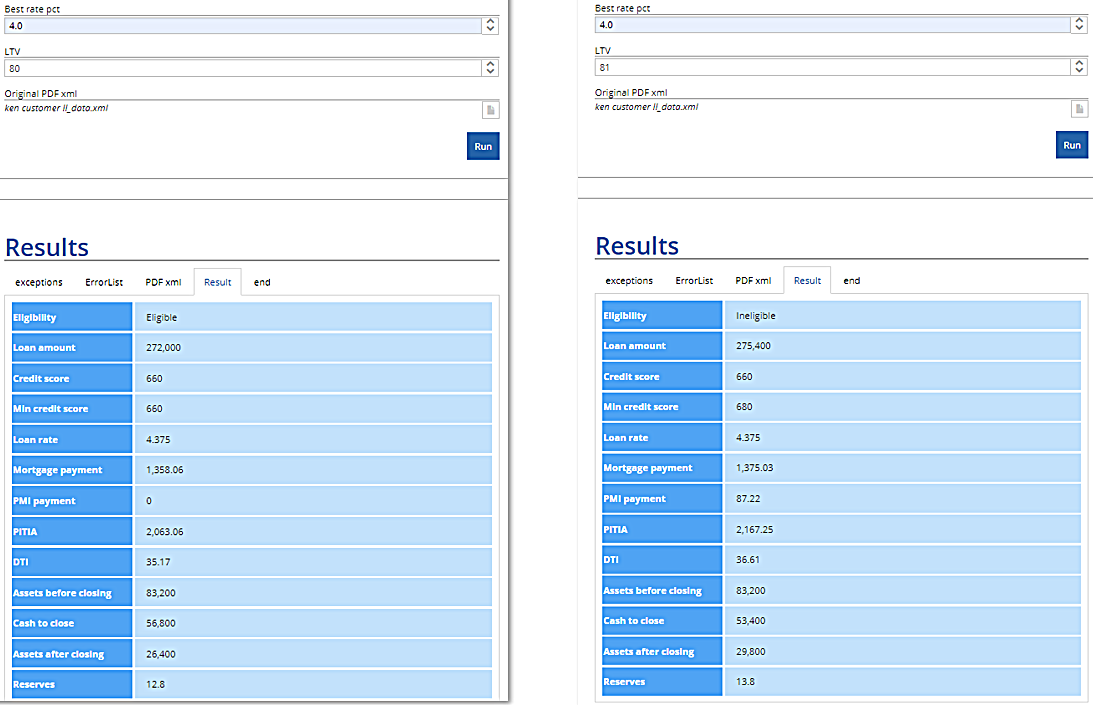Decrease the LTV value of 81 using the down arrow
1093x705 pixels.
(x=1079, y=71)
